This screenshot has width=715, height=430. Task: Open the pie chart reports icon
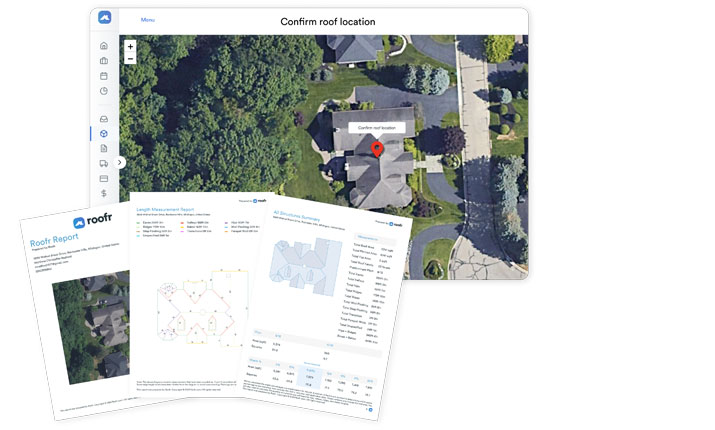pos(104,91)
